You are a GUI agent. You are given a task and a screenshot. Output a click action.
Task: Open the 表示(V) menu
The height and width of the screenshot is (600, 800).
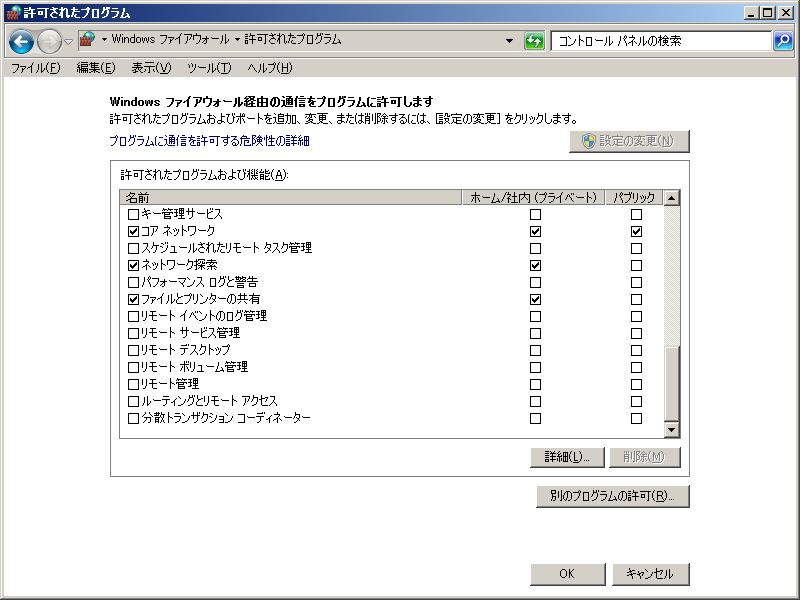coord(151,68)
